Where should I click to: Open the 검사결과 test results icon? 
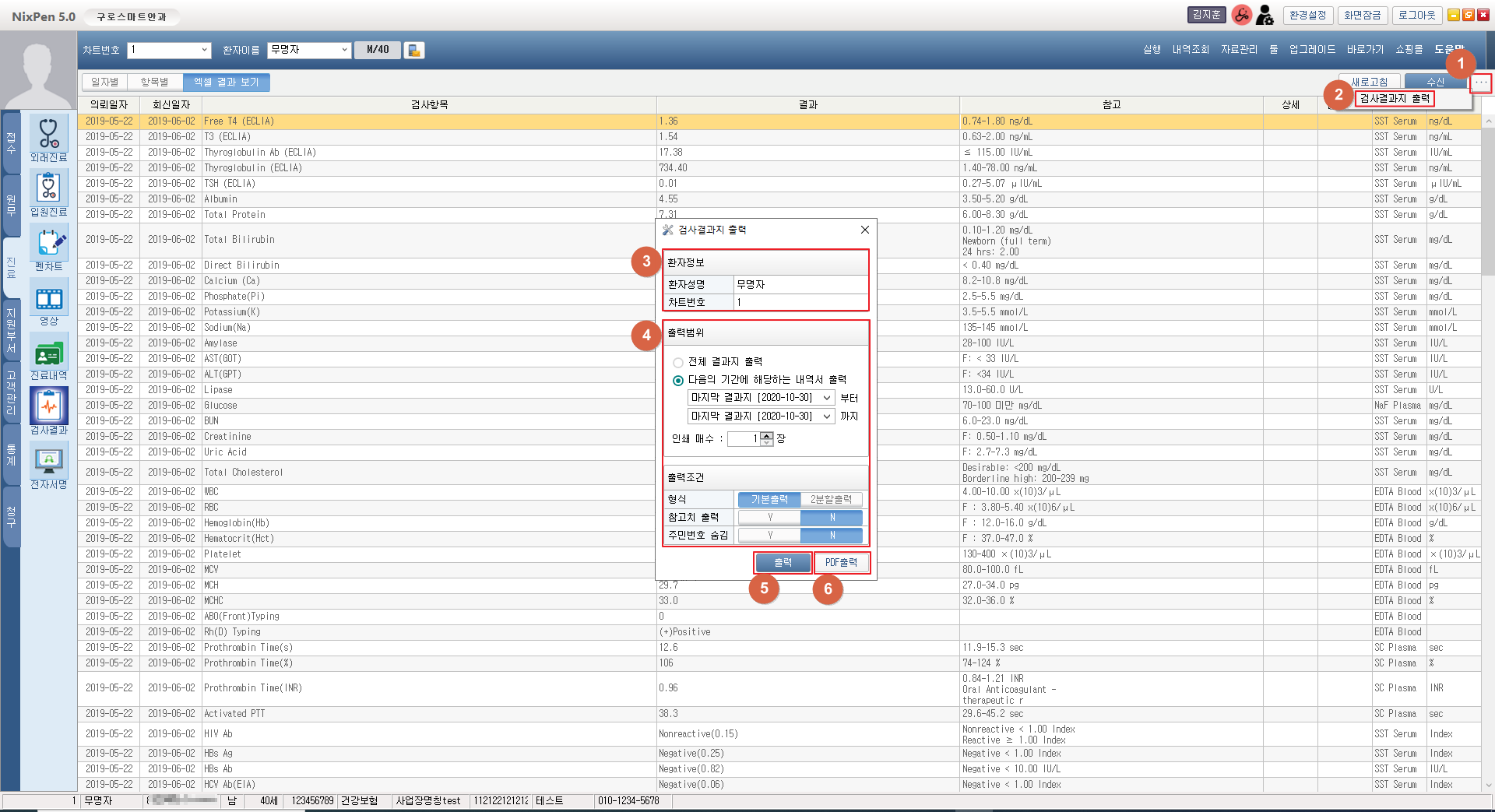point(49,406)
